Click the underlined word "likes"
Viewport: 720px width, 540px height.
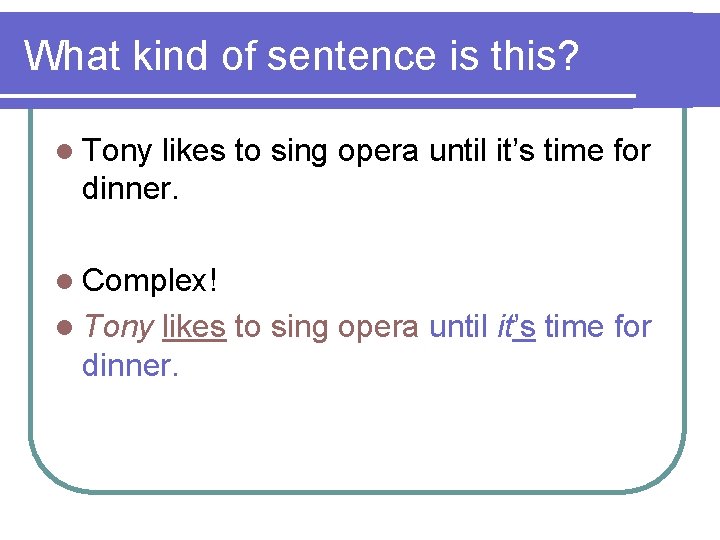[x=193, y=326]
